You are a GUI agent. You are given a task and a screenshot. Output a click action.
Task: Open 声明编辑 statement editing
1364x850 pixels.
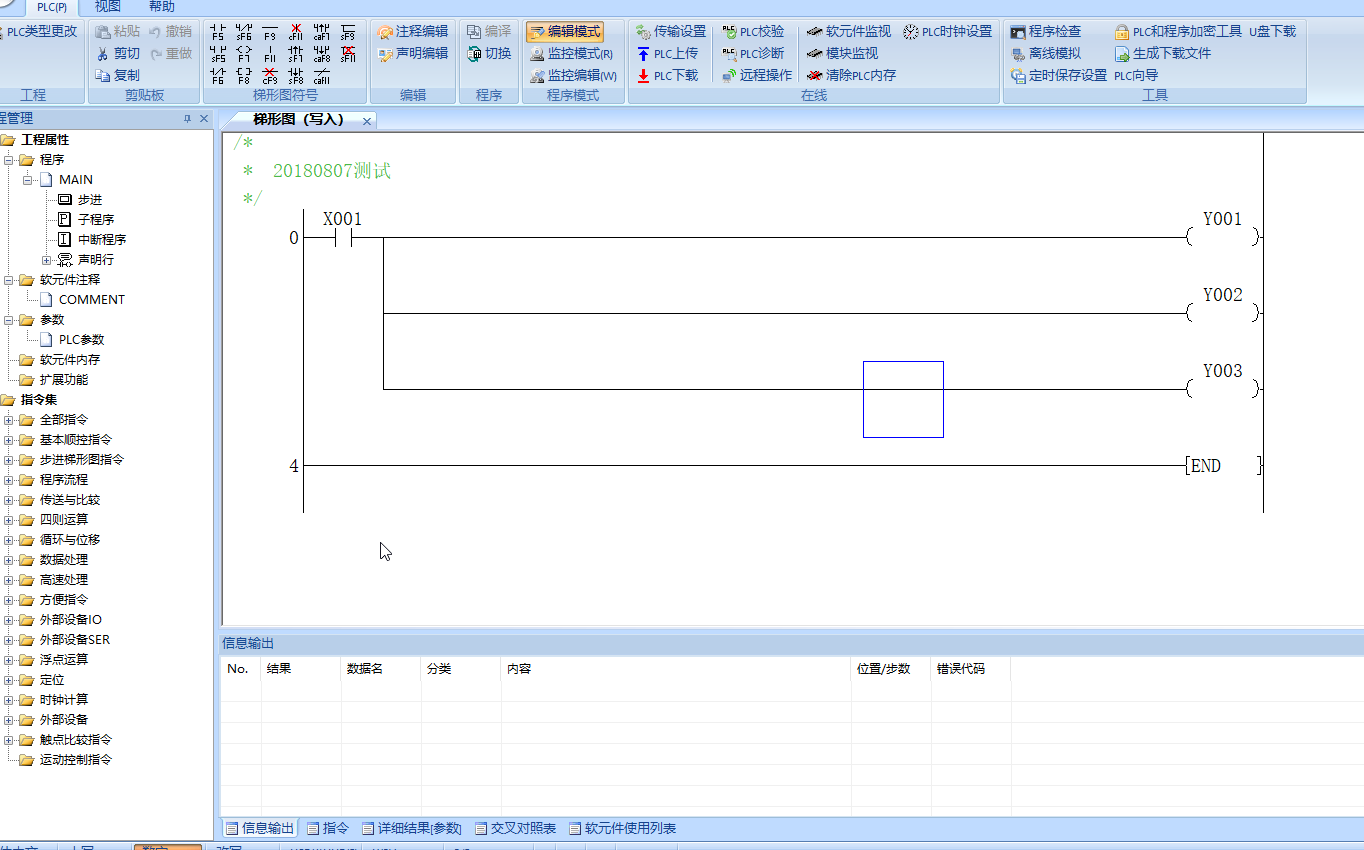[x=413, y=53]
